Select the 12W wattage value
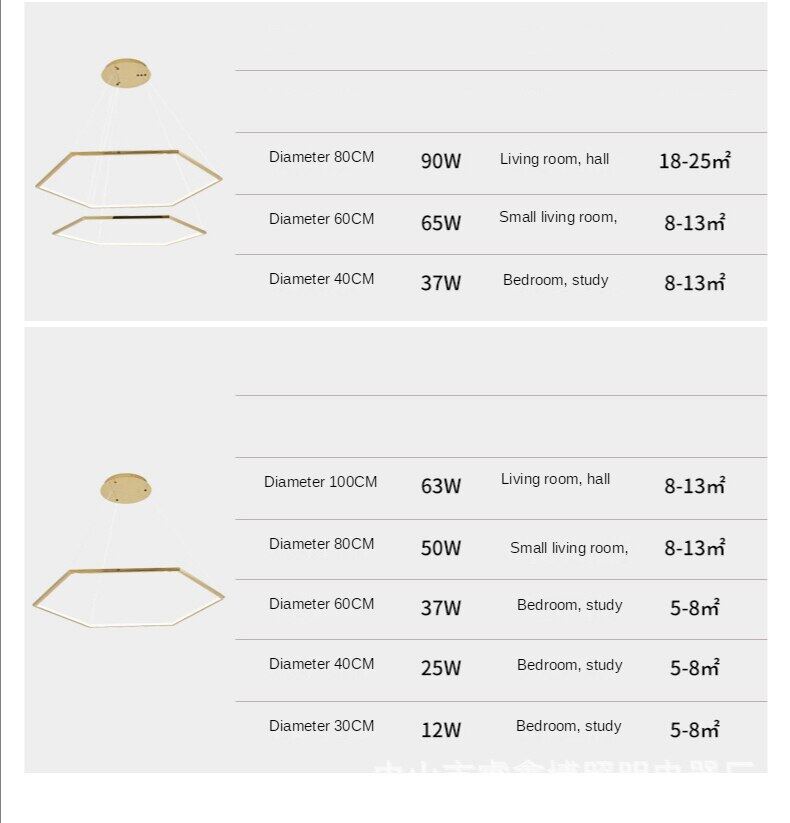Image resolution: width=790 pixels, height=823 pixels. click(441, 730)
